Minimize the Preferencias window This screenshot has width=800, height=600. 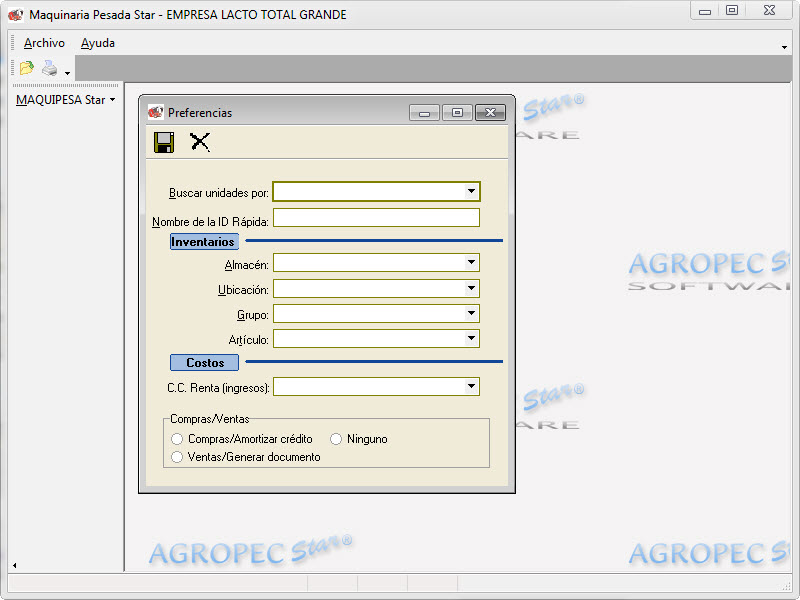tap(424, 113)
